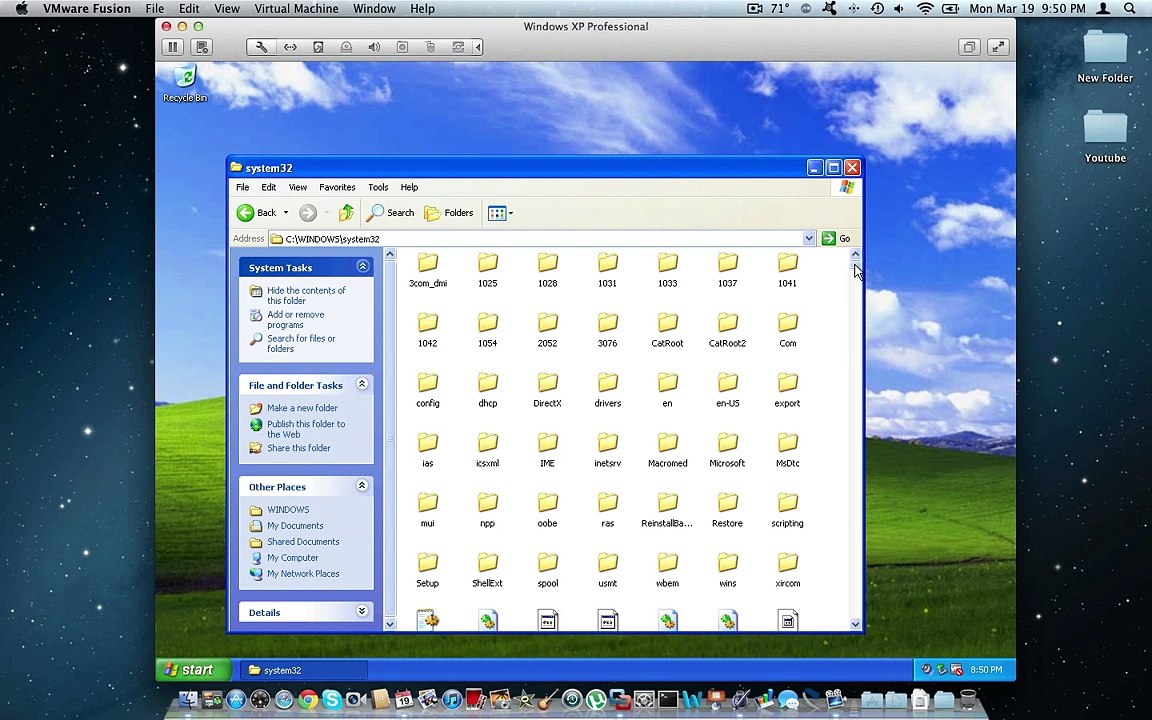Click Publish this folder to the Web
The width and height of the screenshot is (1152, 720).
click(306, 429)
